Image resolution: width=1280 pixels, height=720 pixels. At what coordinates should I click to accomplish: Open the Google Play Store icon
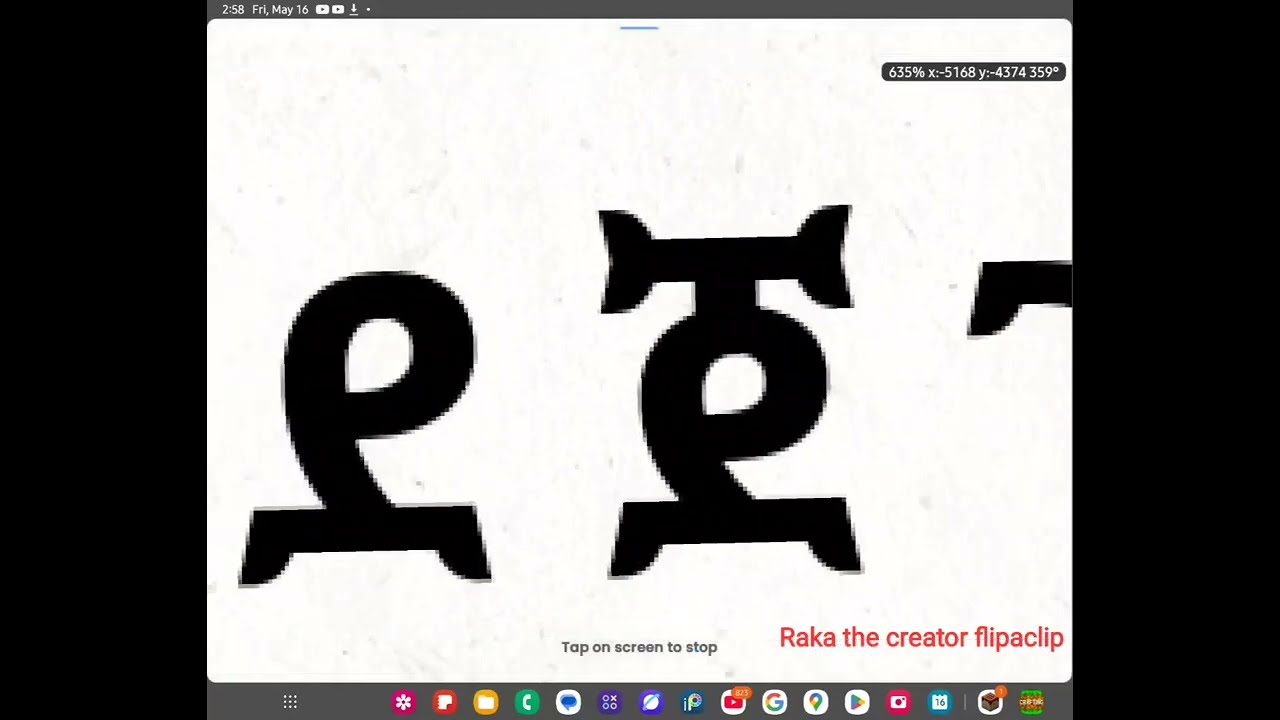click(x=857, y=703)
